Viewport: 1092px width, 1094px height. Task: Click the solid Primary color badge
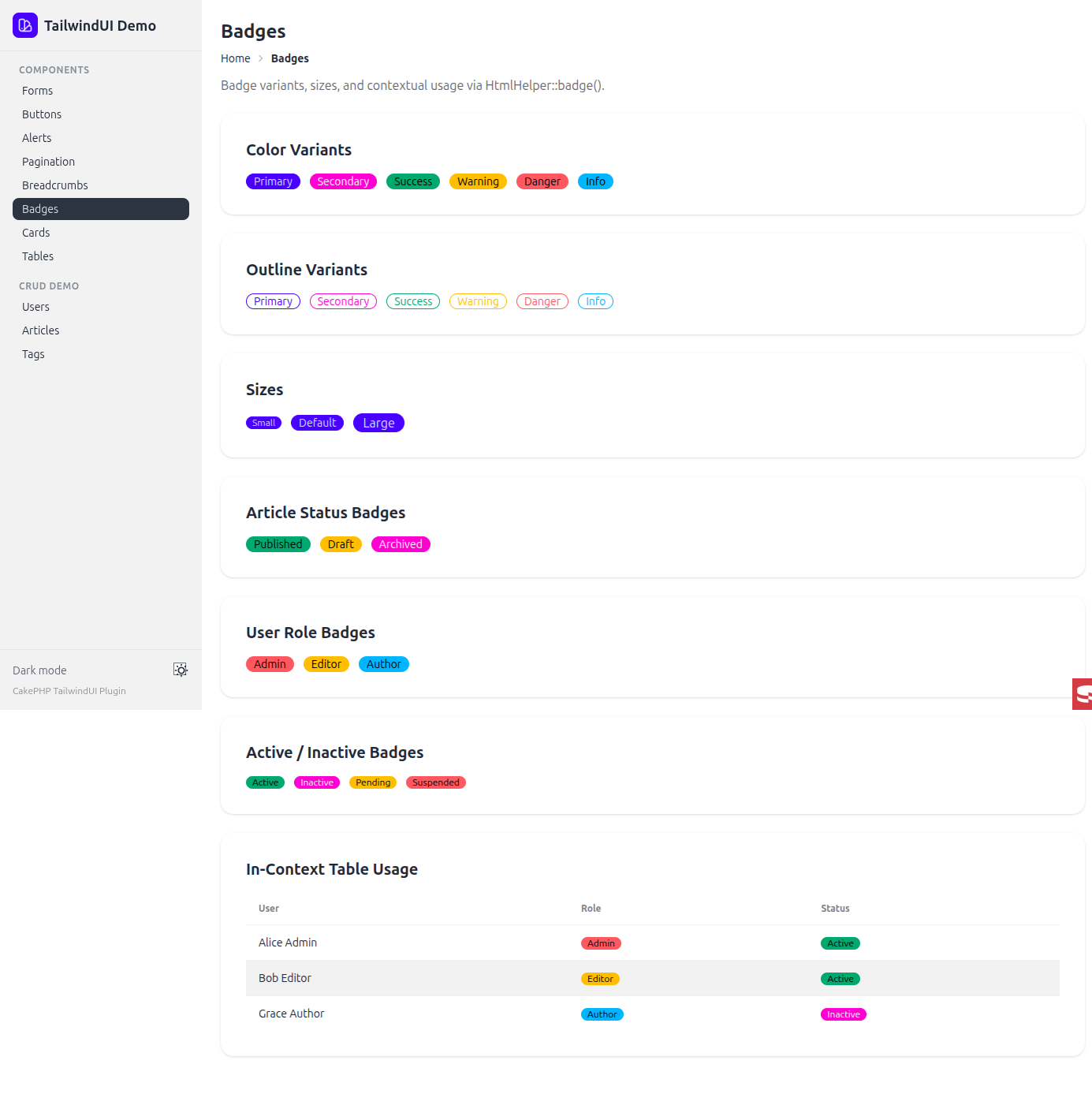[x=273, y=181]
